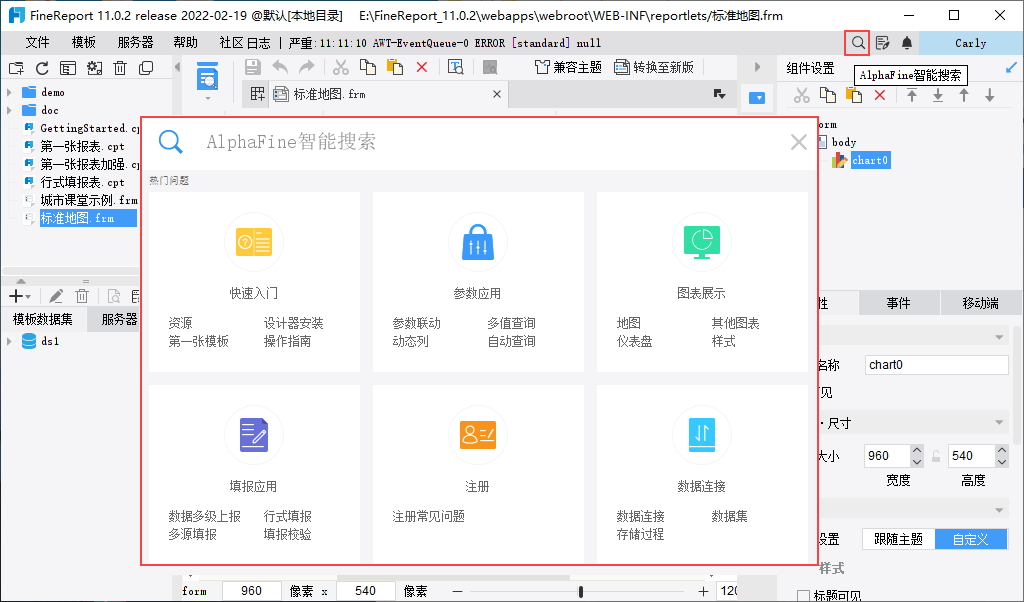
Task: Open the blue dropdown button near tab bar
Action: [757, 98]
